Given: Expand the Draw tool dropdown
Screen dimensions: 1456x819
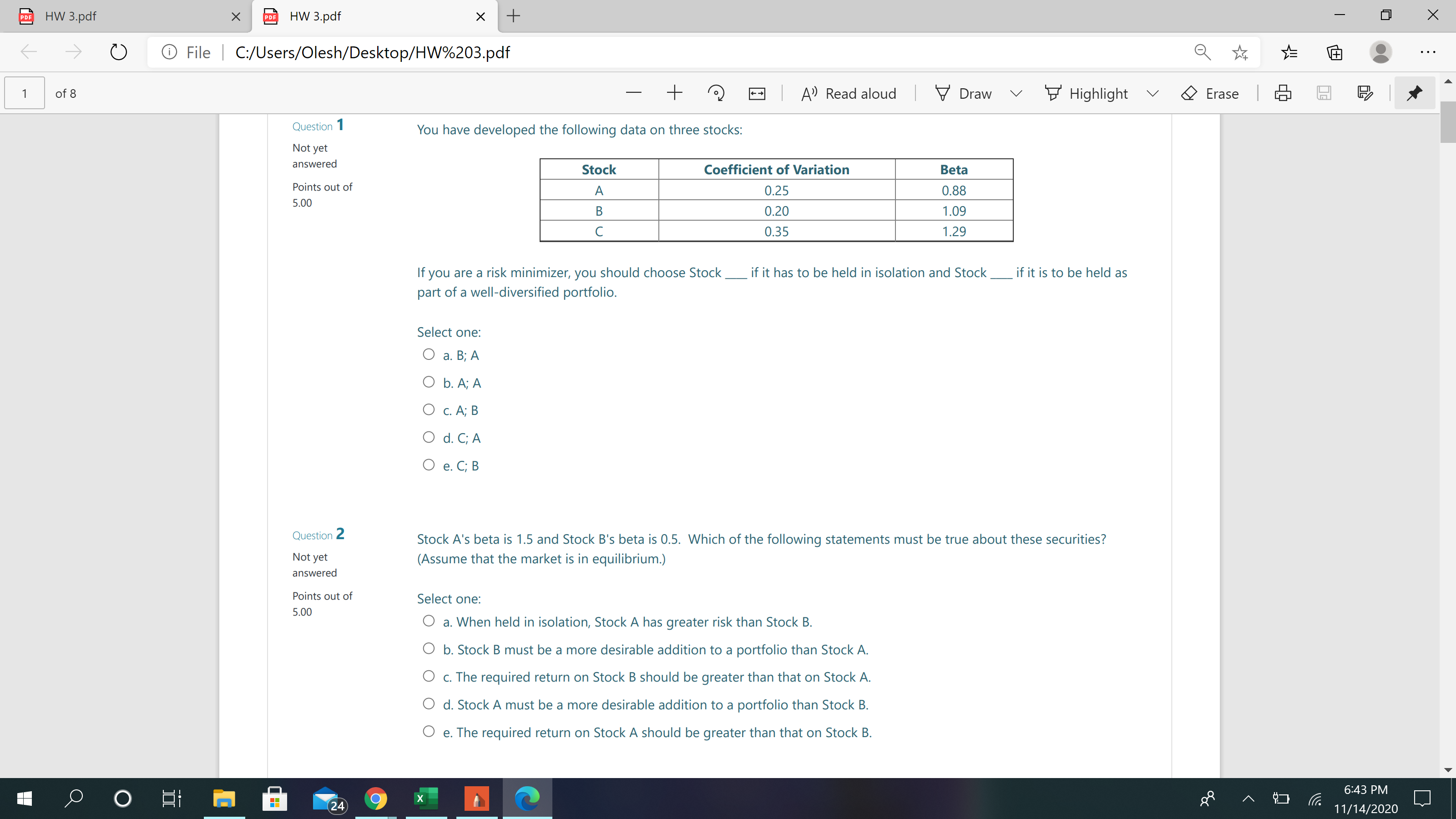Looking at the screenshot, I should tap(1016, 93).
